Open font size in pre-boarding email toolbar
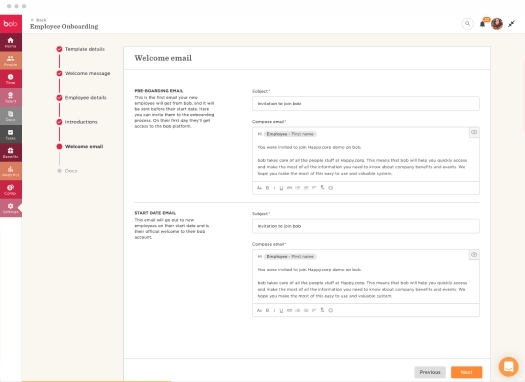Image resolution: width=525 pixels, height=382 pixels. click(x=259, y=188)
